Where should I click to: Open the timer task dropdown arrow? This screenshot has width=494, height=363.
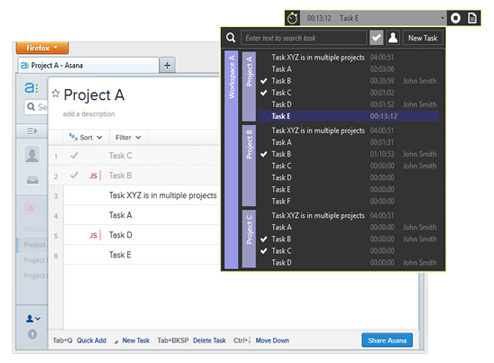[x=442, y=18]
